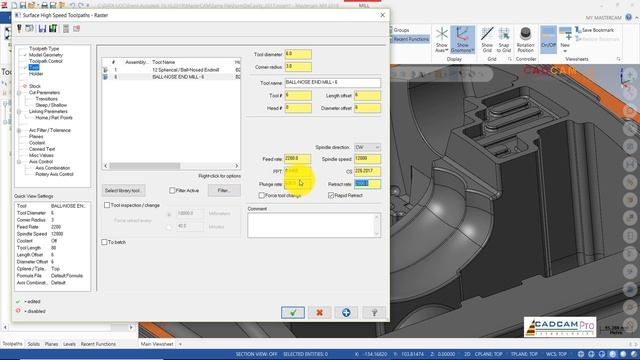Switch to the Solids manager tab
This screenshot has height=360, width=640.
tap(33, 344)
